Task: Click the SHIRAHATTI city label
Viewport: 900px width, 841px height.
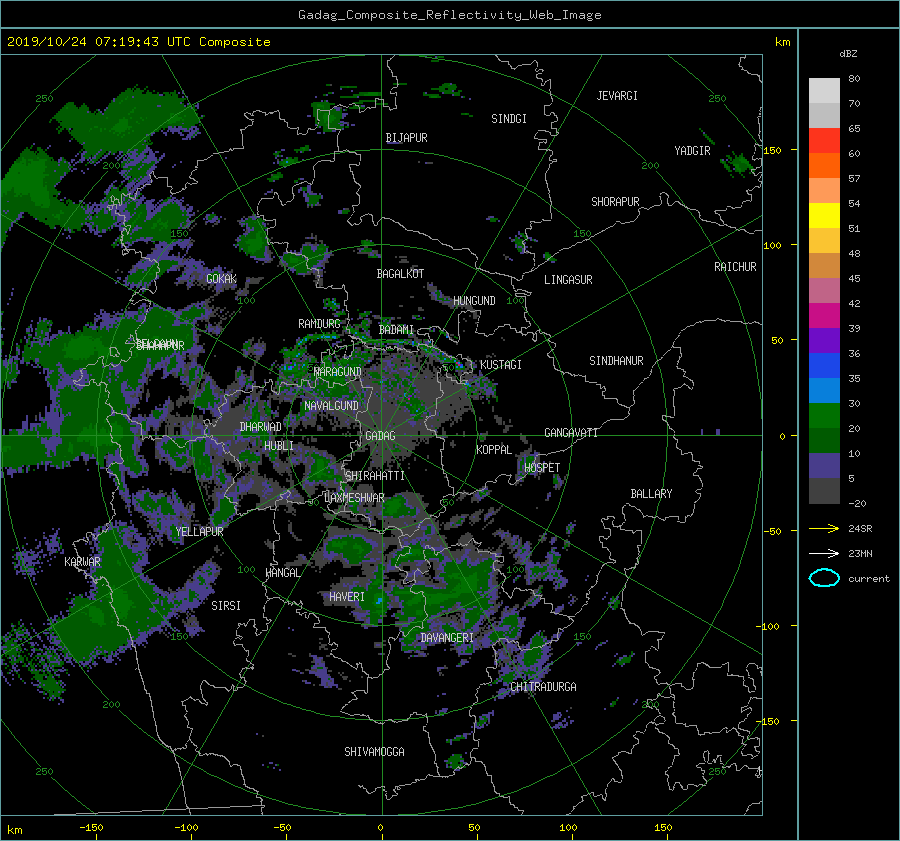Action: click(x=375, y=476)
